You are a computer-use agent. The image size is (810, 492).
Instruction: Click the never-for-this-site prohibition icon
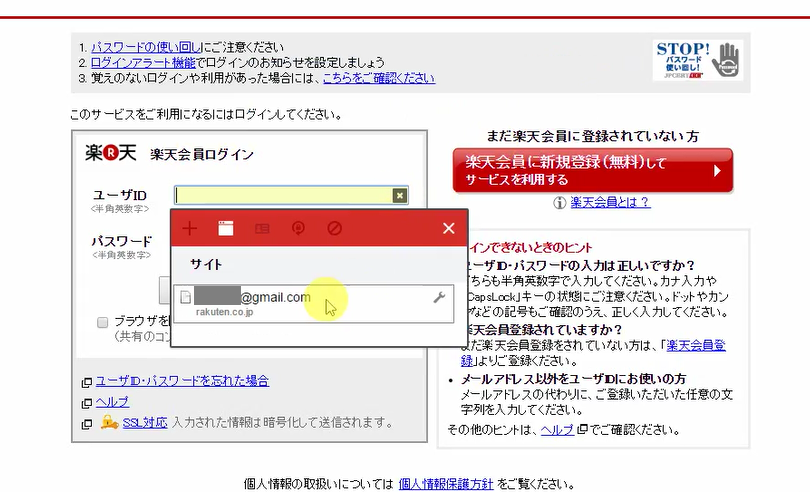[x=335, y=228]
